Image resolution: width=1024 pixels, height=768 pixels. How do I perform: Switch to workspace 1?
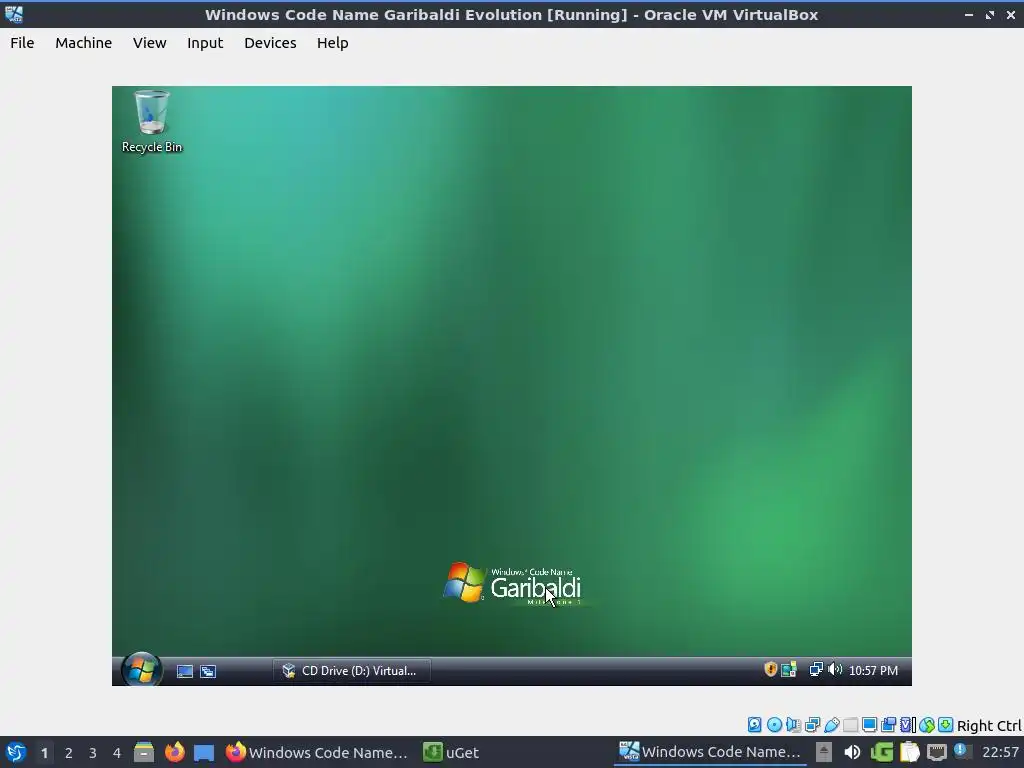pos(44,753)
